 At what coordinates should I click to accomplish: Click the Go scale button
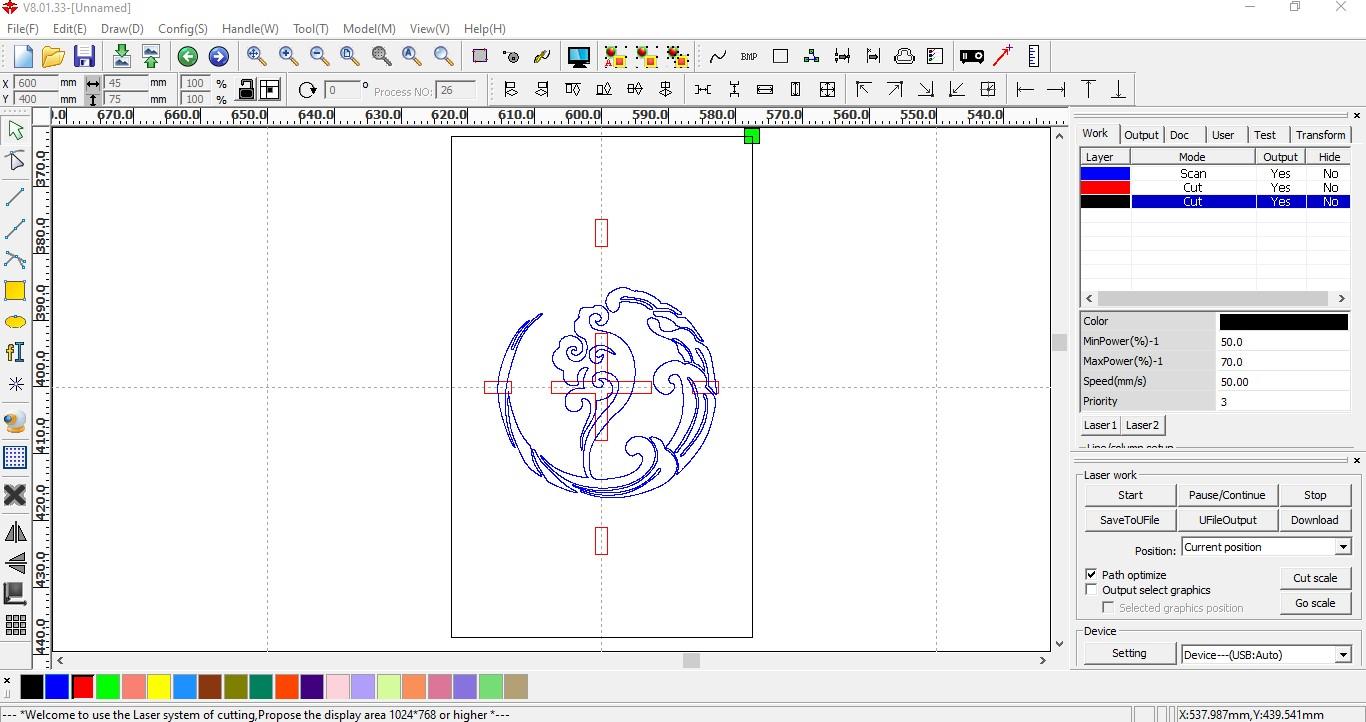point(1315,603)
